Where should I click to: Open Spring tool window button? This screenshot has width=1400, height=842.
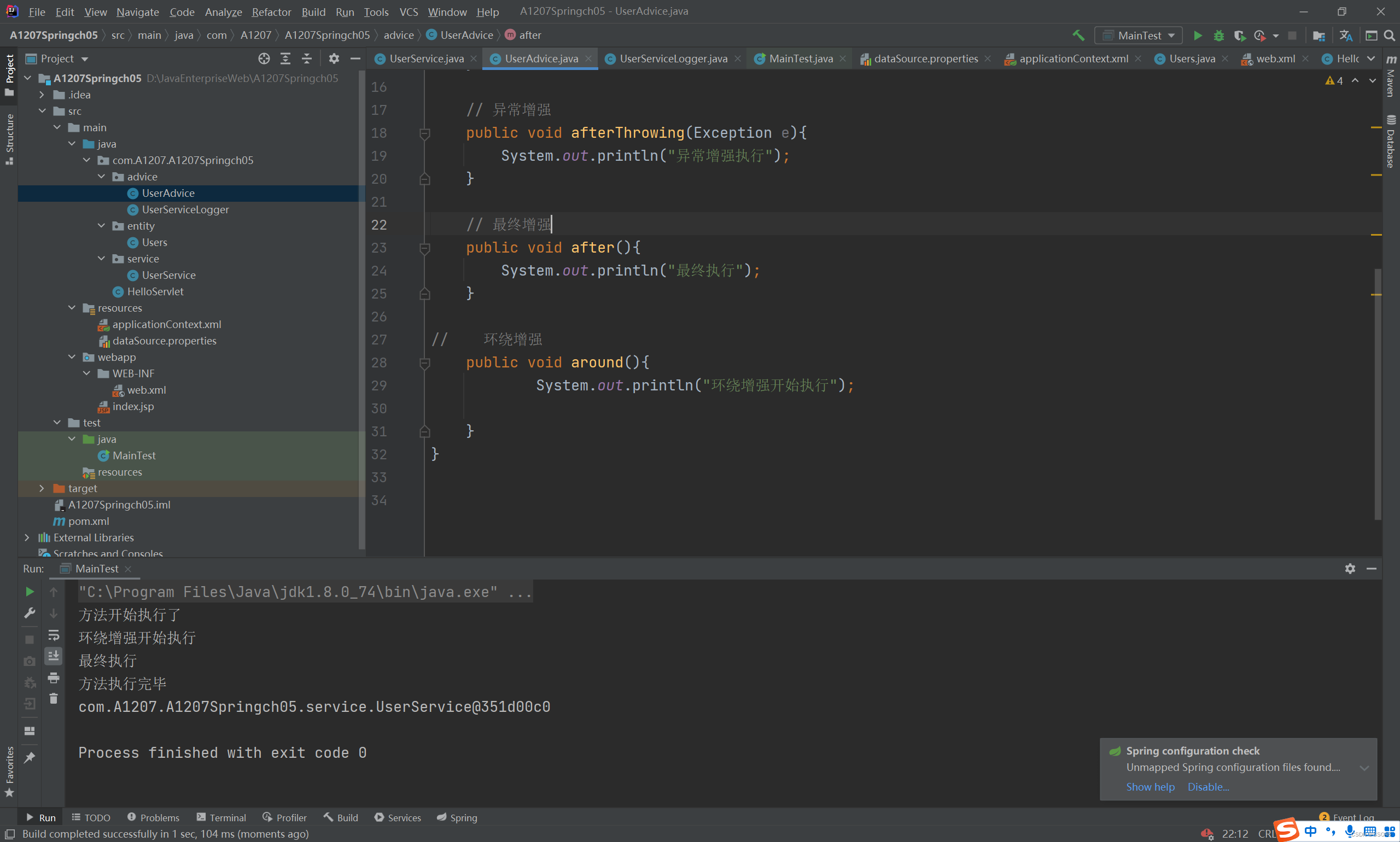(457, 817)
